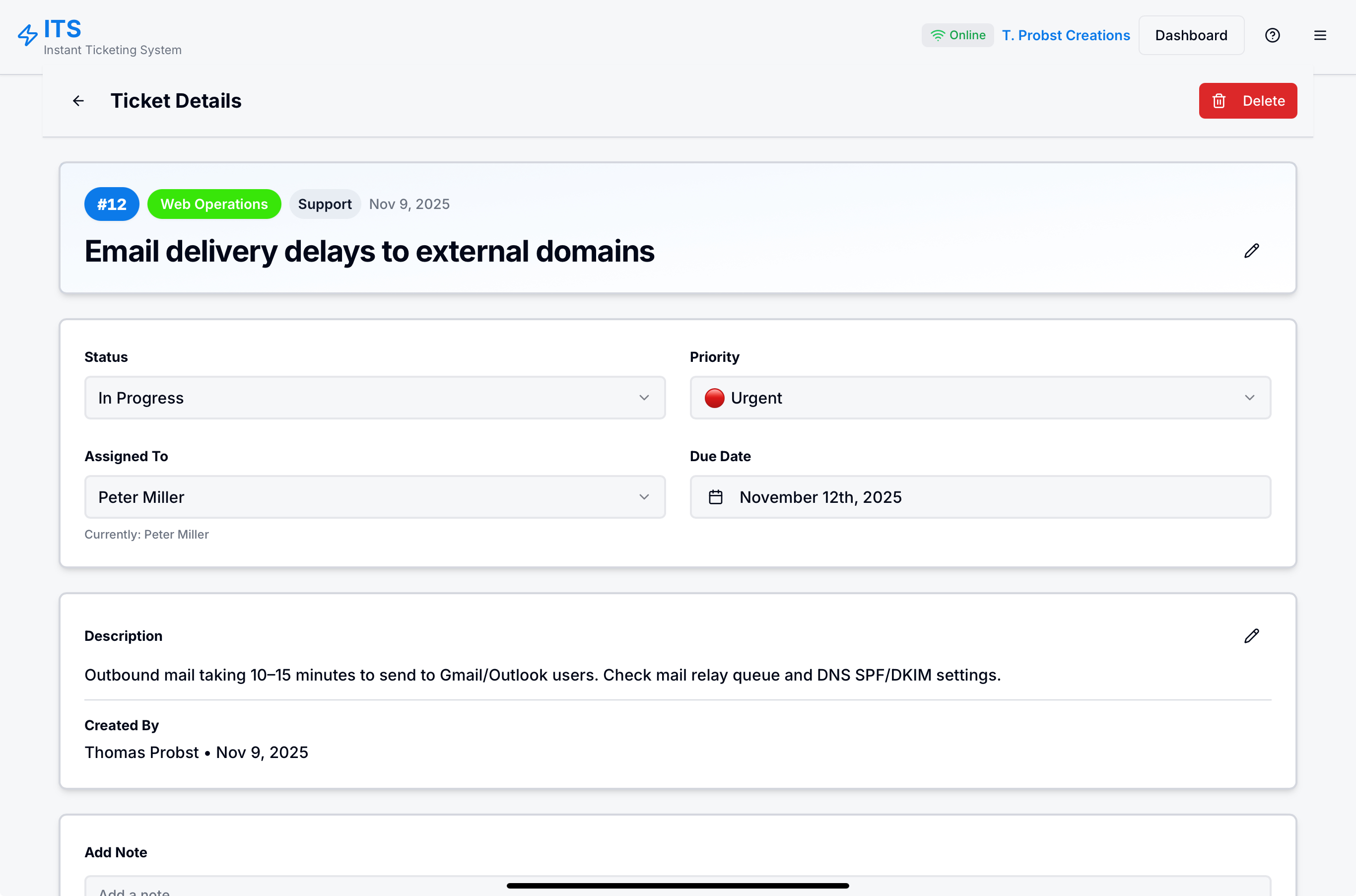Click the calendar icon in Due Date
Viewport: 1356px width, 896px height.
coord(715,497)
